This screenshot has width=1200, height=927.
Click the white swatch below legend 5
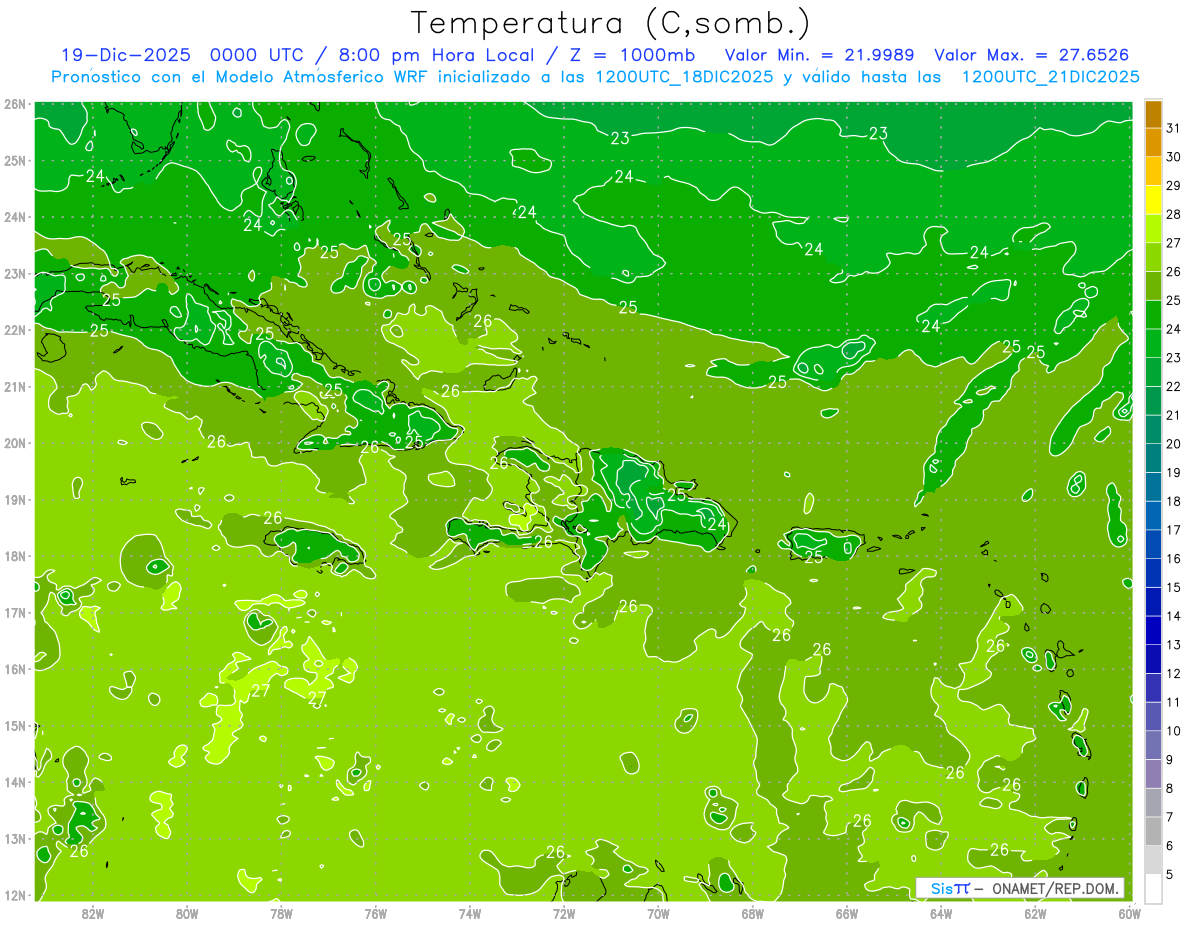(1153, 888)
